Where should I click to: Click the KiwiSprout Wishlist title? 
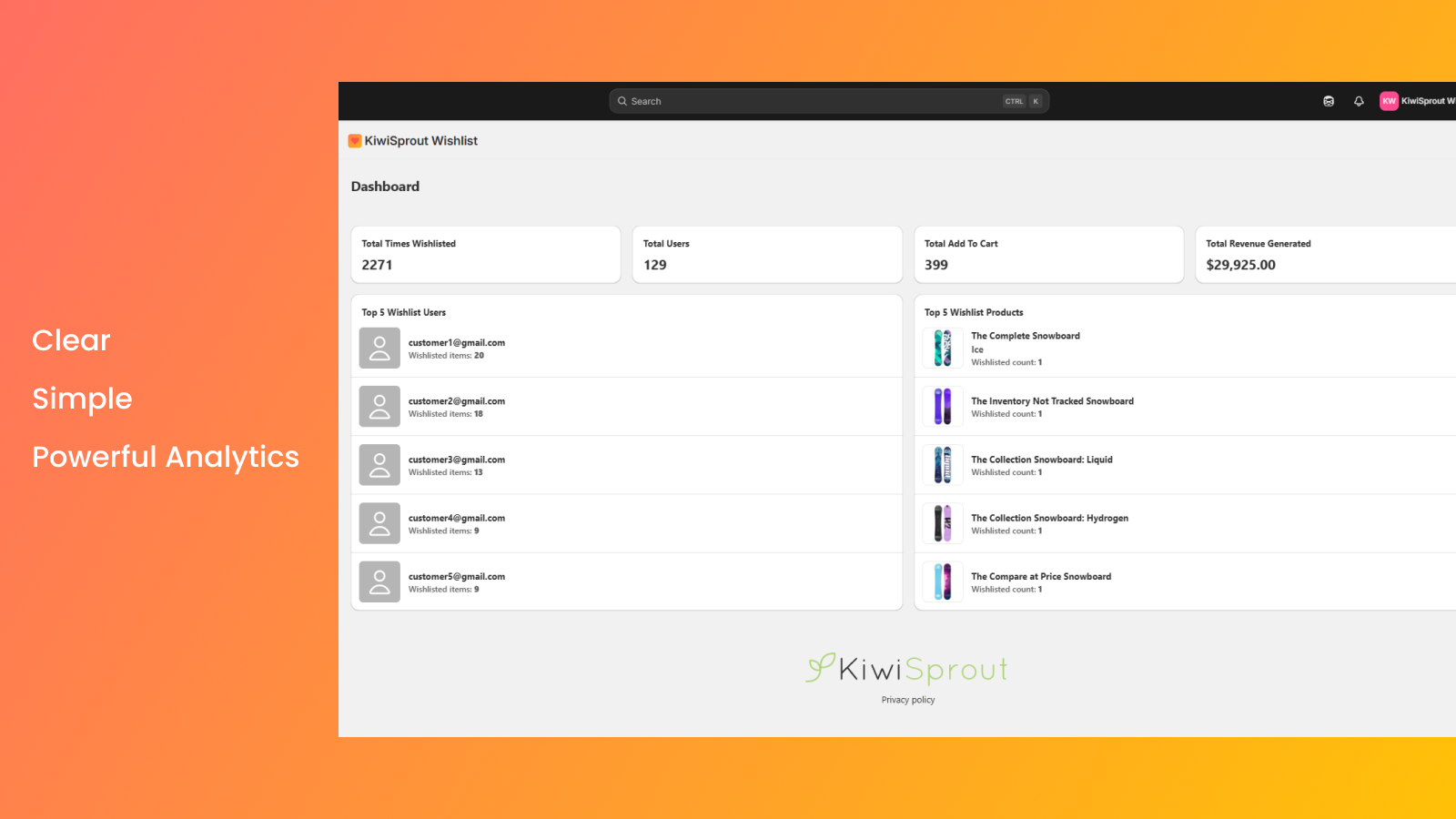421,141
